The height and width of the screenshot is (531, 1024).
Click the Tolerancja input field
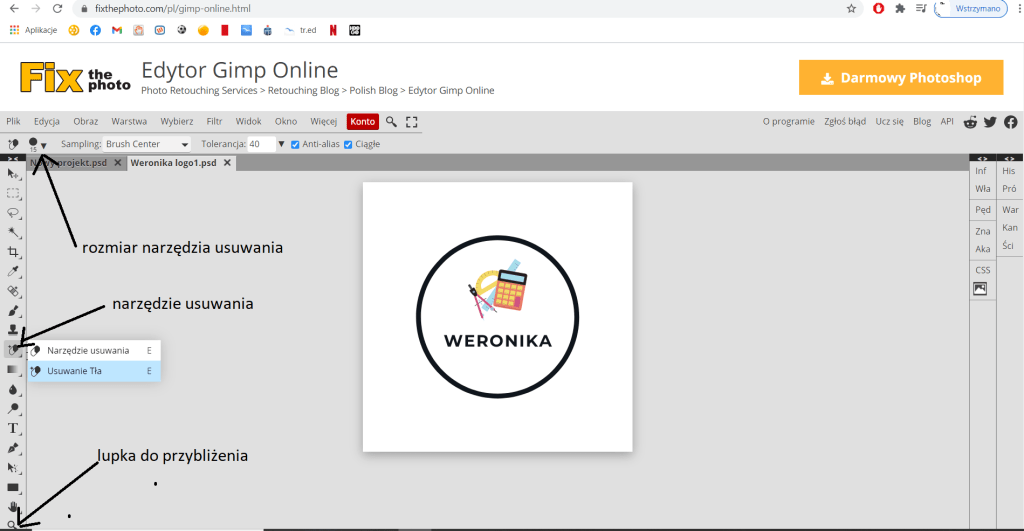pos(260,144)
